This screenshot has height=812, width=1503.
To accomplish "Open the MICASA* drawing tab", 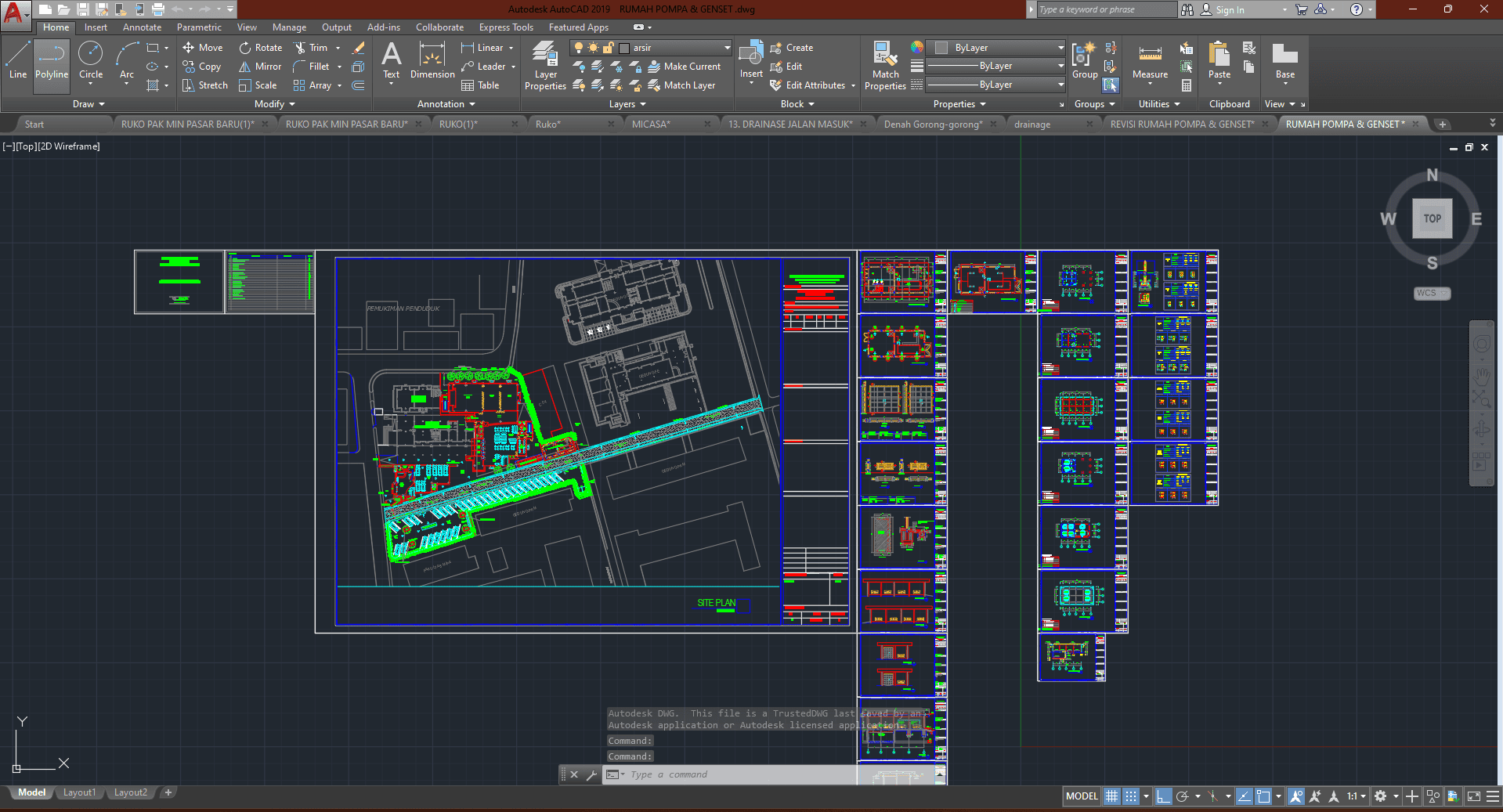I will click(651, 125).
